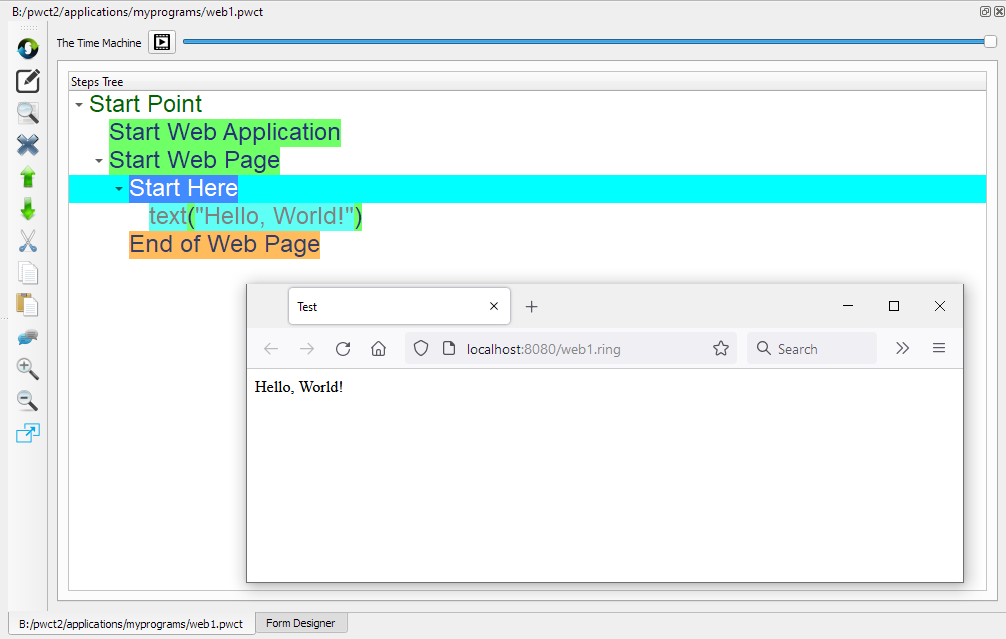
Task: Cut step using the scissors icon
Action: pos(28,241)
